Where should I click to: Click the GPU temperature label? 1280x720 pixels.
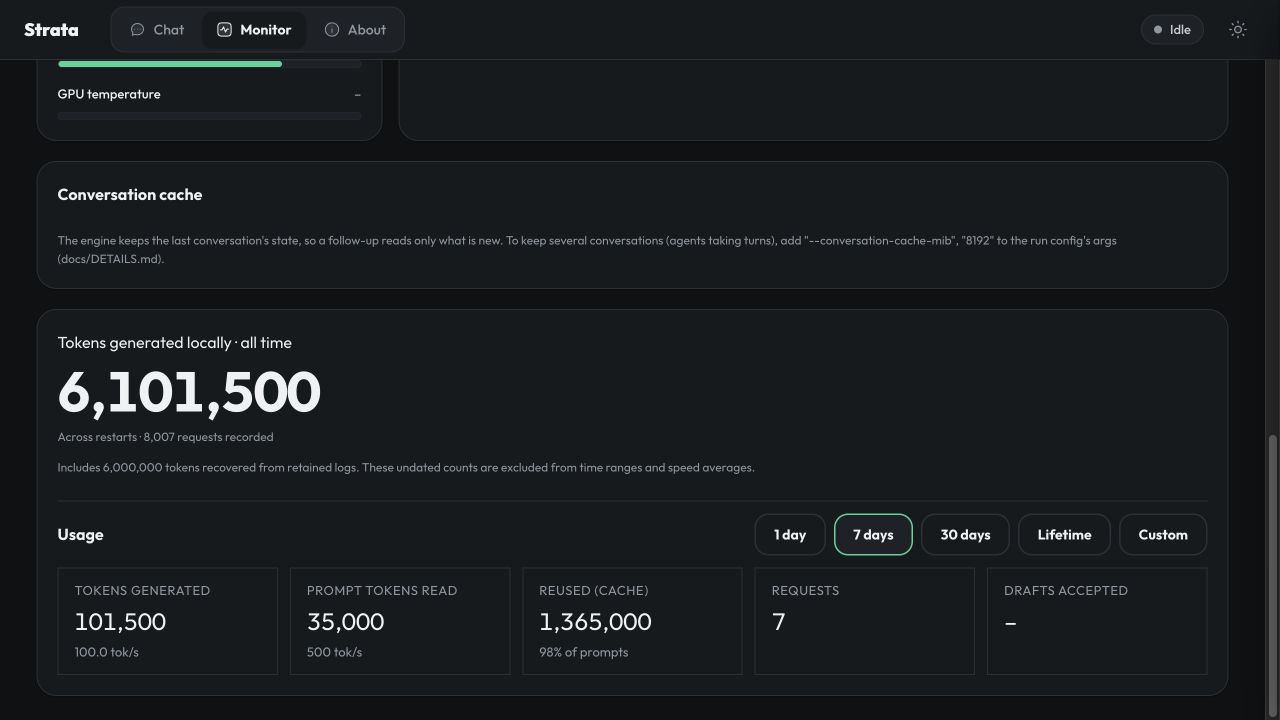click(x=109, y=94)
